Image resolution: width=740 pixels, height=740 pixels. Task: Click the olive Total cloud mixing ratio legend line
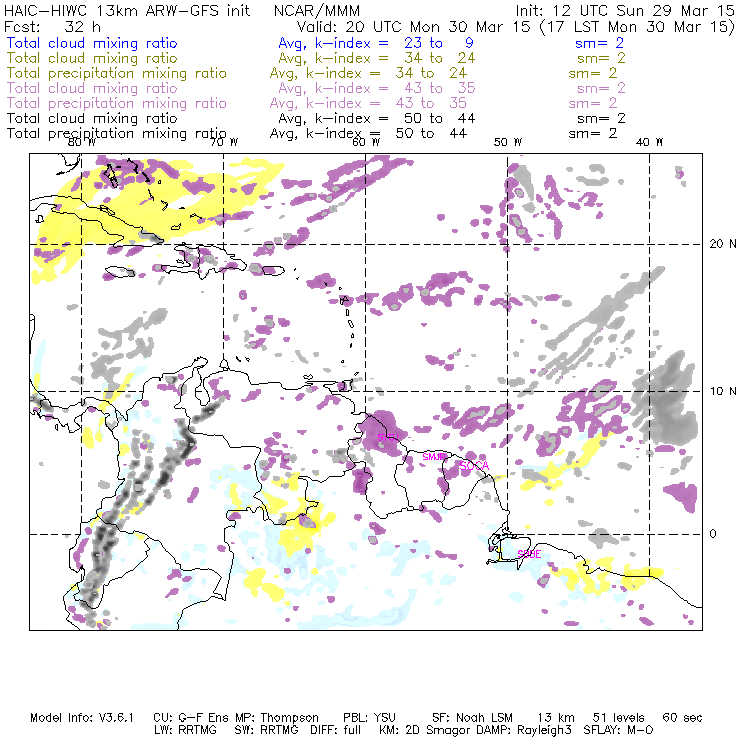[92, 58]
